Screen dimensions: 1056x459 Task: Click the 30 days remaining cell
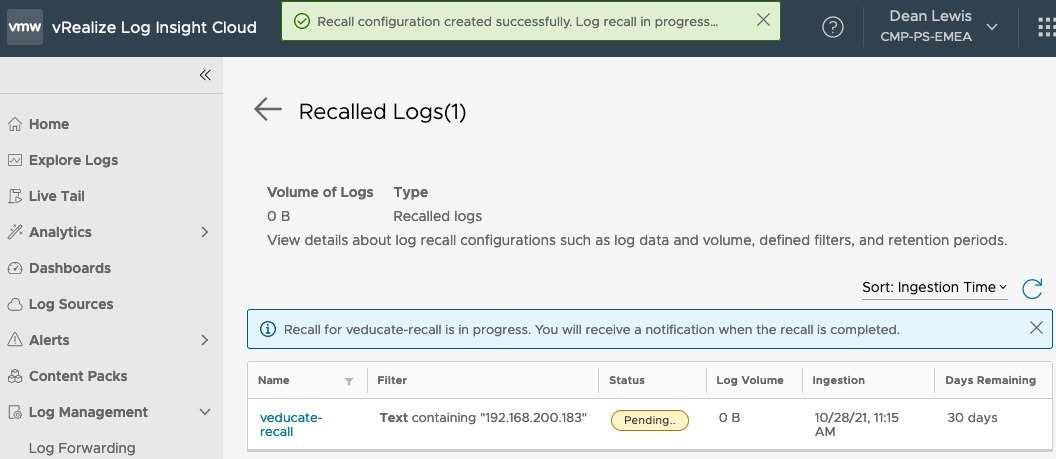click(972, 418)
